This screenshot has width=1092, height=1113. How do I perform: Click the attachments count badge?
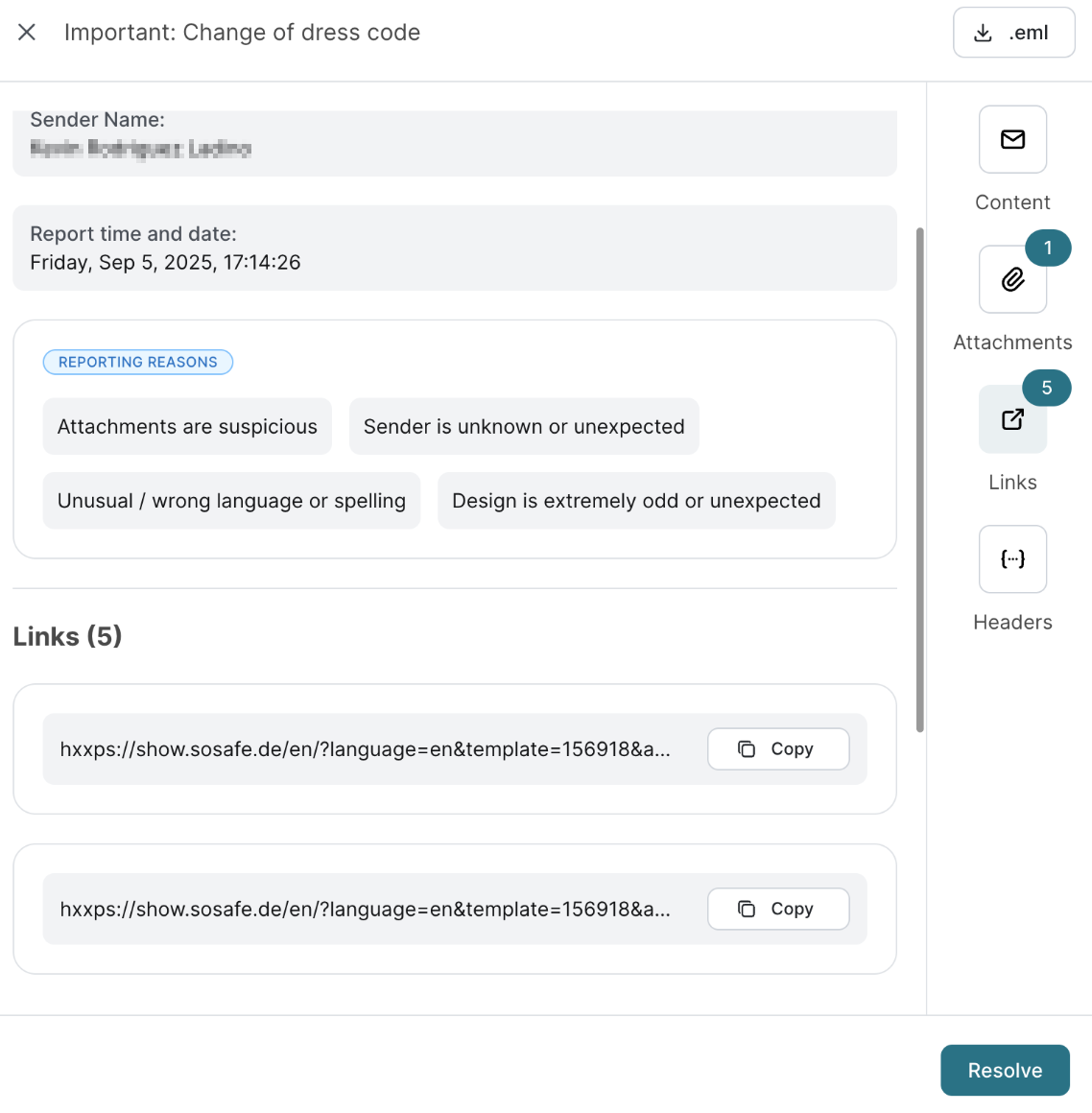click(x=1048, y=249)
